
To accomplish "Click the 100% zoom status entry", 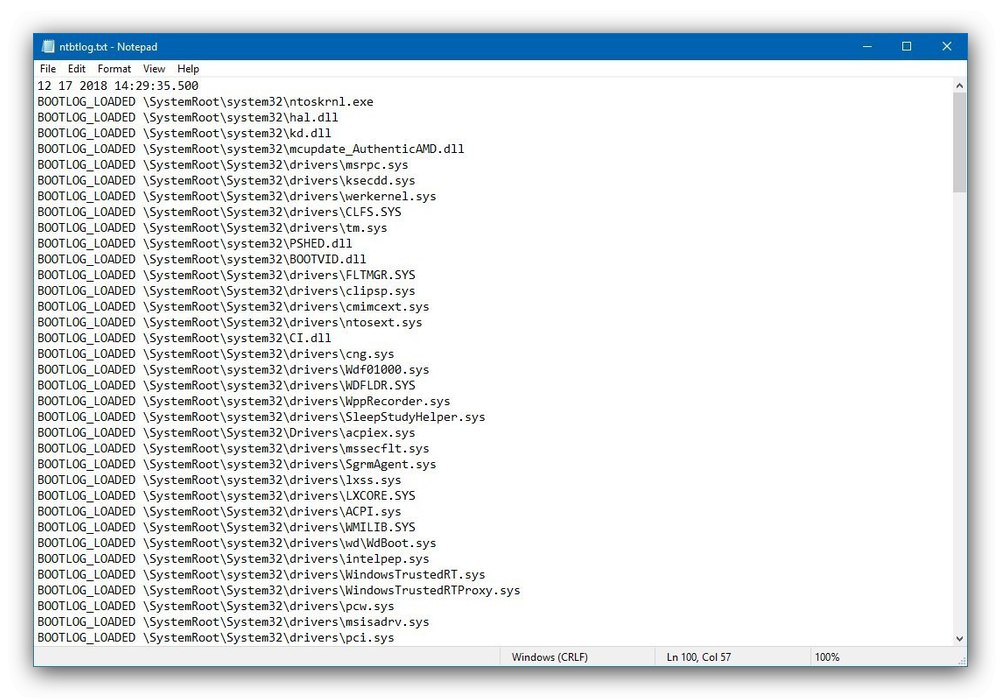I will [827, 657].
